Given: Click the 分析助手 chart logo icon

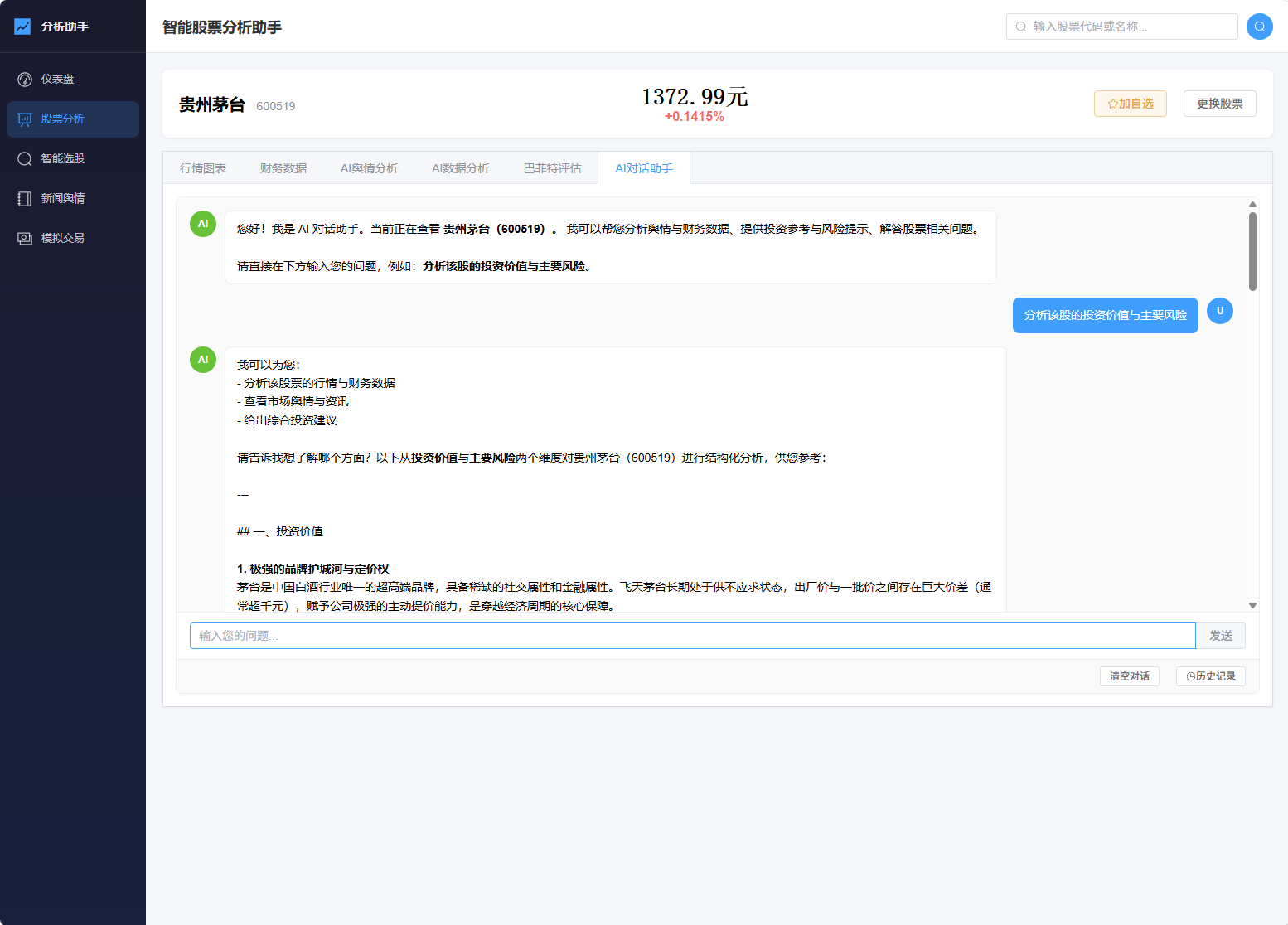Looking at the screenshot, I should pos(22,27).
